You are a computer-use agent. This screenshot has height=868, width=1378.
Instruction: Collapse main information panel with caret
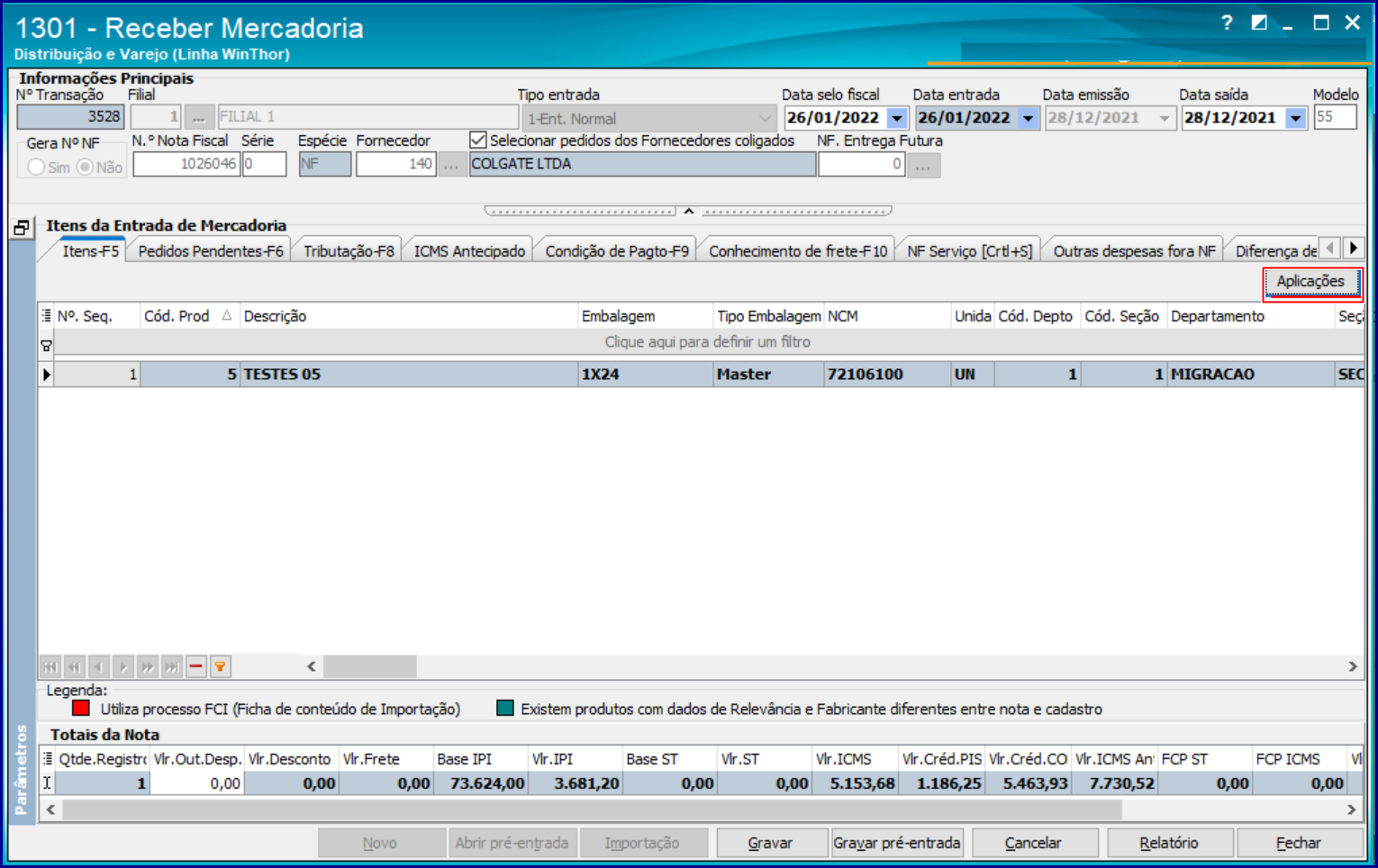click(689, 211)
